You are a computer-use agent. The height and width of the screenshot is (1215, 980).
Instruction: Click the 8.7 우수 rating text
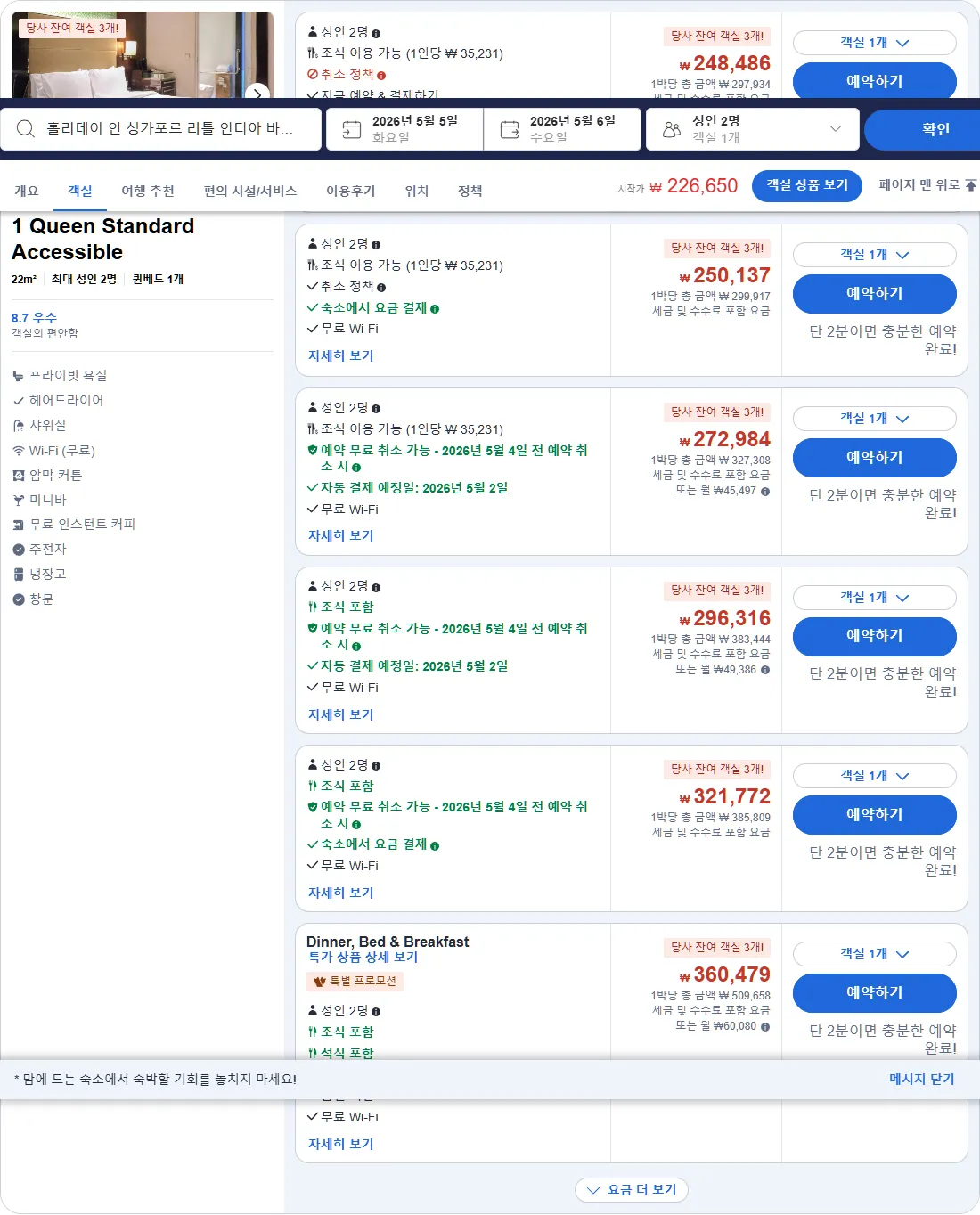click(x=34, y=318)
